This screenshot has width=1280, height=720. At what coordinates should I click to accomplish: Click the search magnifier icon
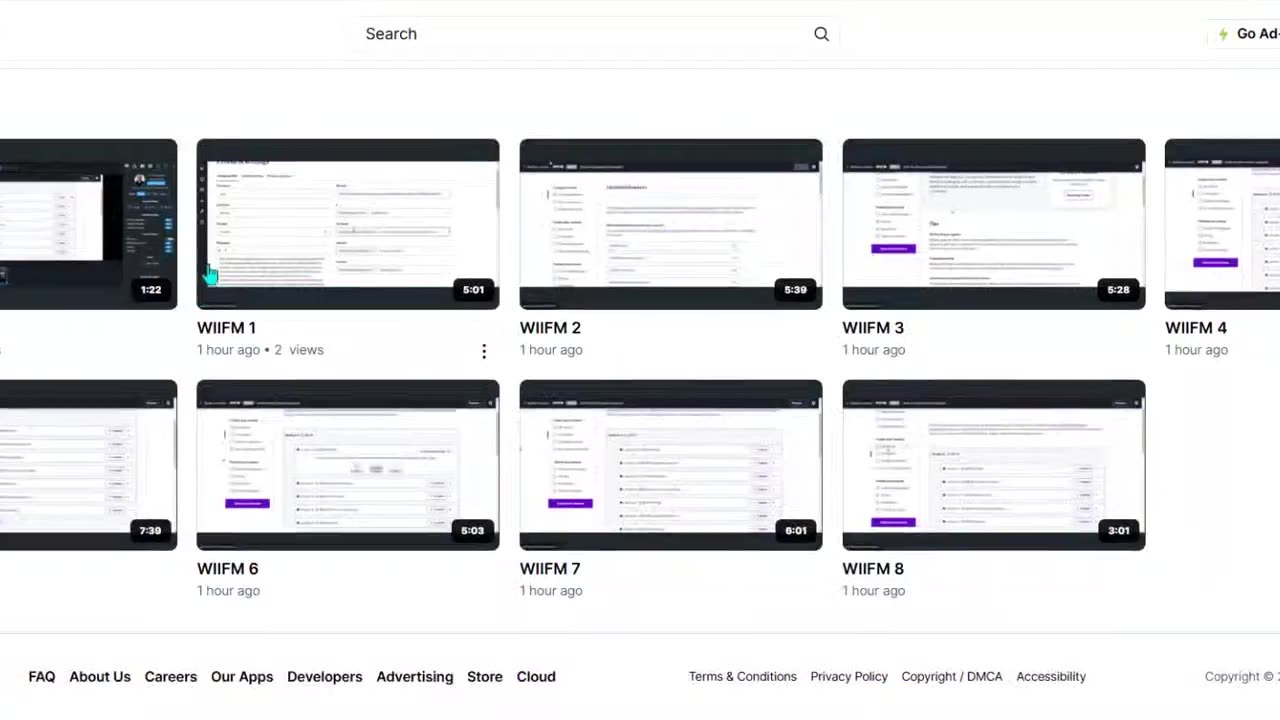pos(821,34)
